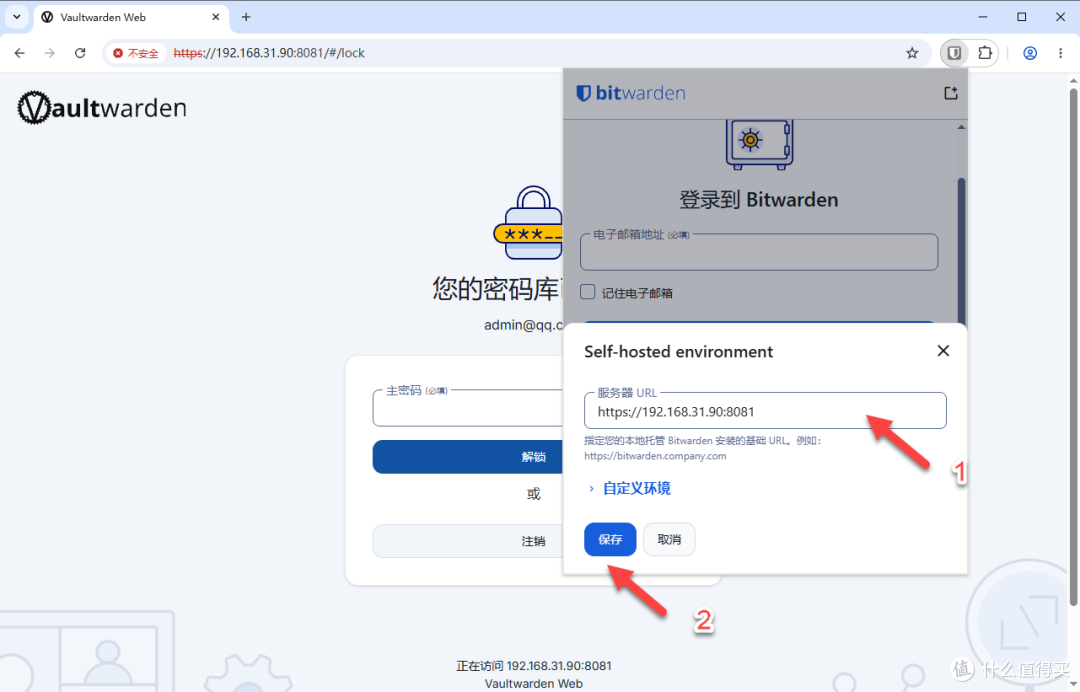Open Chrome's three-dot menu
The image size is (1080, 692).
[x=1061, y=53]
